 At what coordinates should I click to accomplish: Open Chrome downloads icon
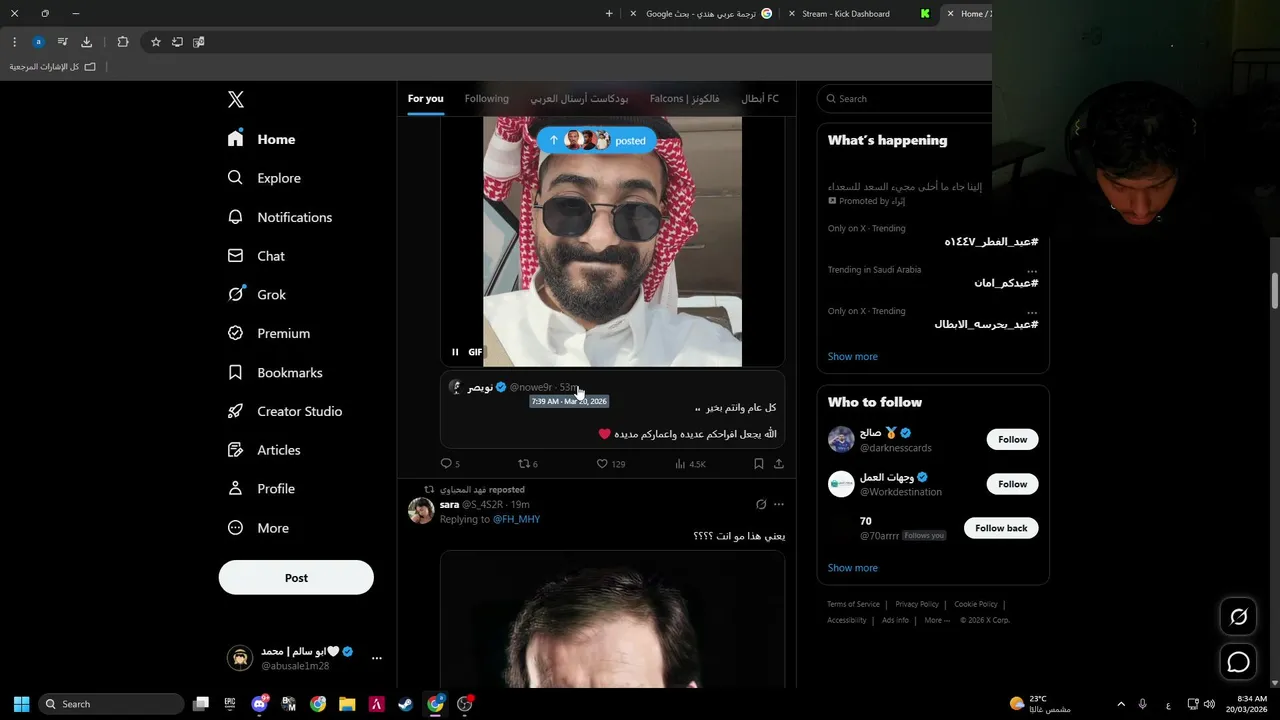click(x=86, y=42)
